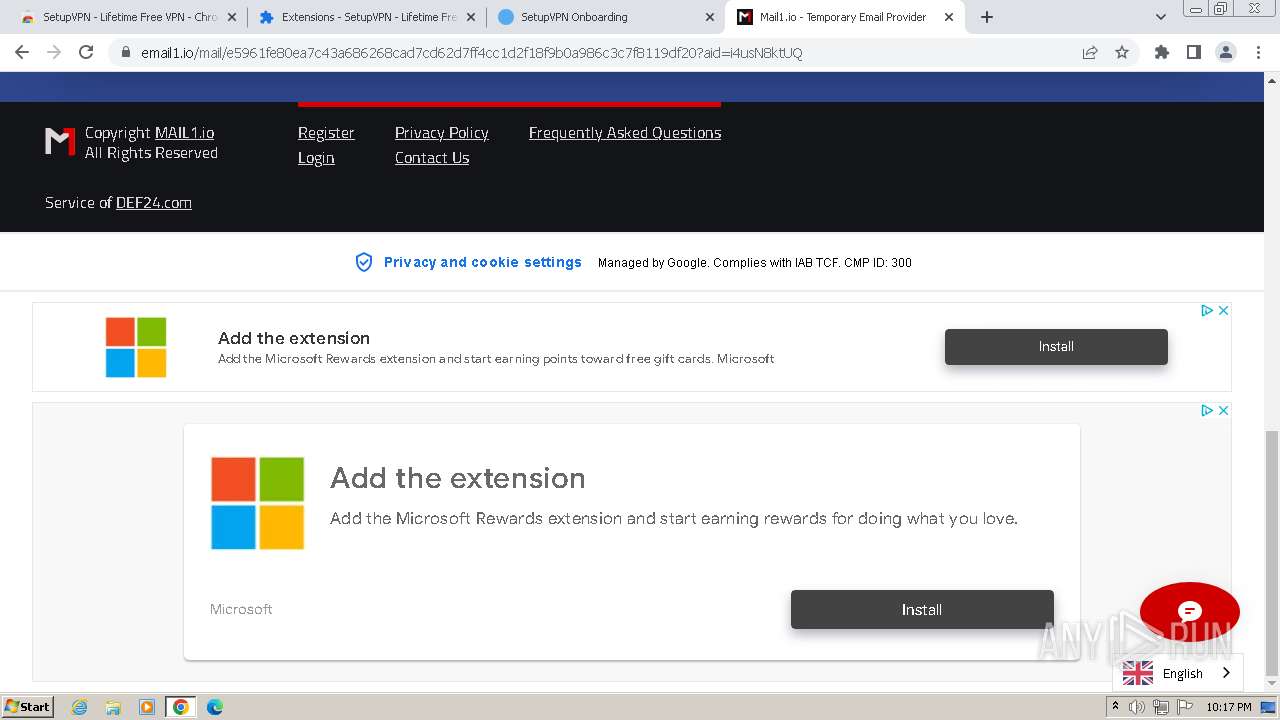
Task: Click the address bar URL
Action: point(471,53)
